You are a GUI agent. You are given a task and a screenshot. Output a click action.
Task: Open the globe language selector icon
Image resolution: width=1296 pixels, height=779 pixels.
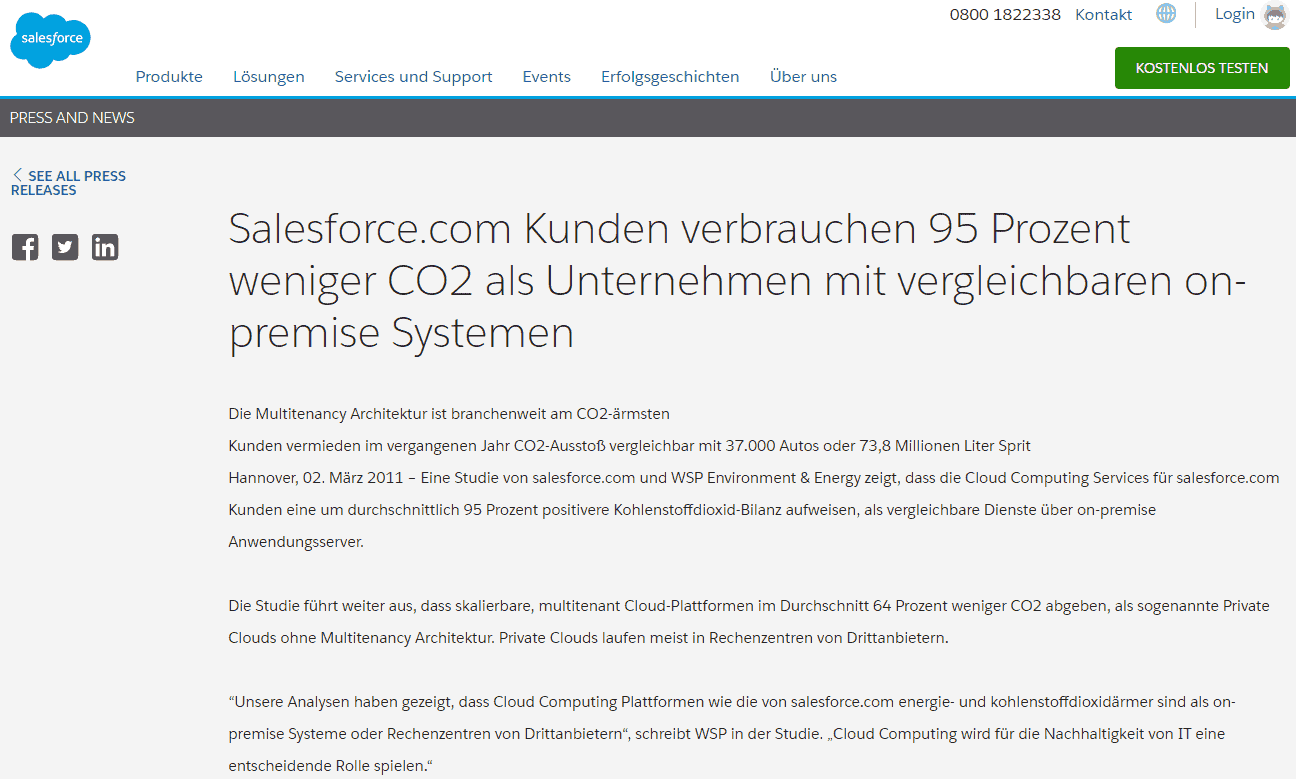point(1166,14)
